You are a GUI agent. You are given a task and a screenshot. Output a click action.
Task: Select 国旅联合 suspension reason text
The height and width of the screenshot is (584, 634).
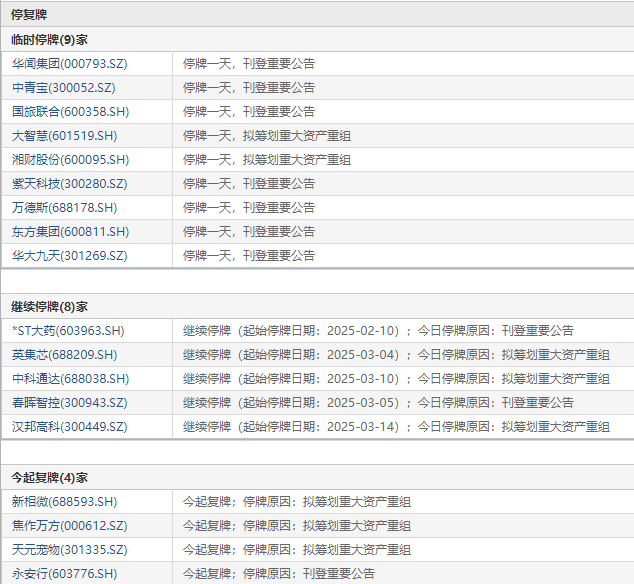(x=249, y=112)
